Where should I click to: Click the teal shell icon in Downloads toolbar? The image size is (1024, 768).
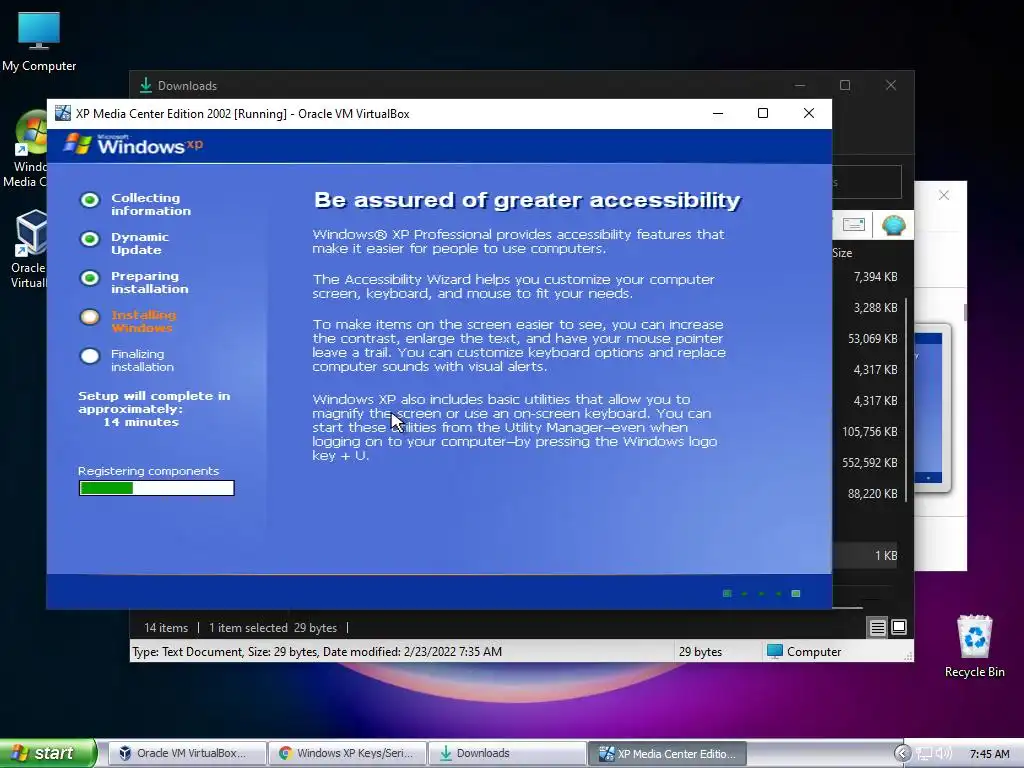pyautogui.click(x=893, y=225)
